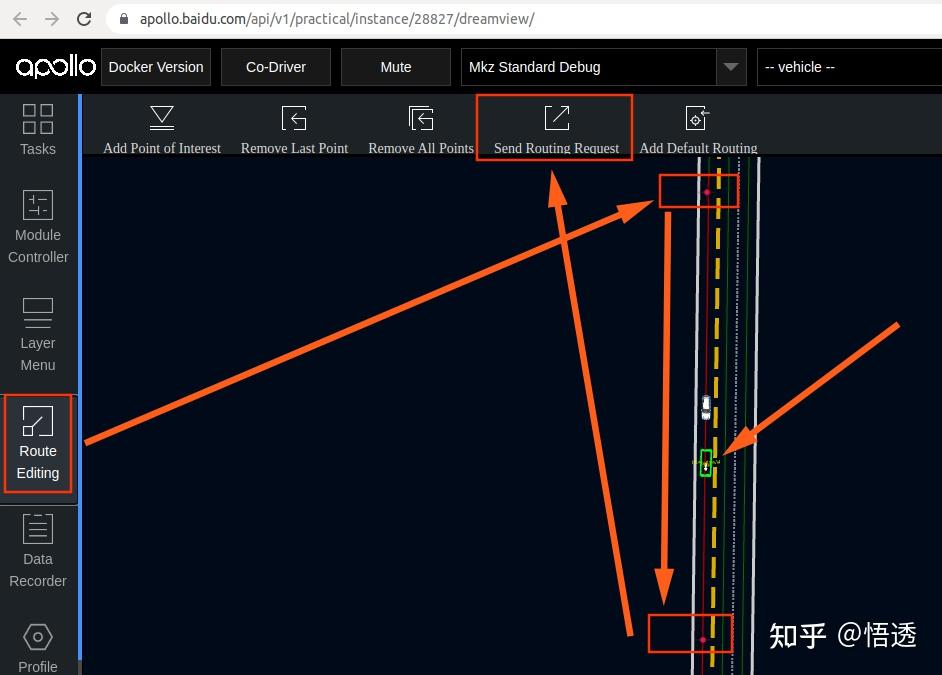The width and height of the screenshot is (942, 675).
Task: Click the lower red routing point on road
Action: coord(702,640)
